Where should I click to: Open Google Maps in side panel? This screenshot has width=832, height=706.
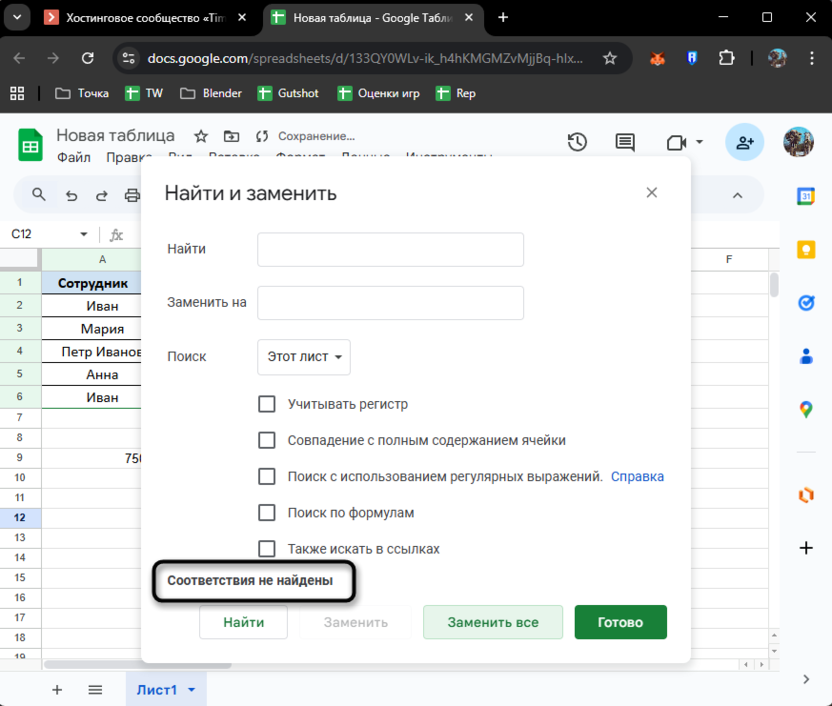click(x=805, y=409)
